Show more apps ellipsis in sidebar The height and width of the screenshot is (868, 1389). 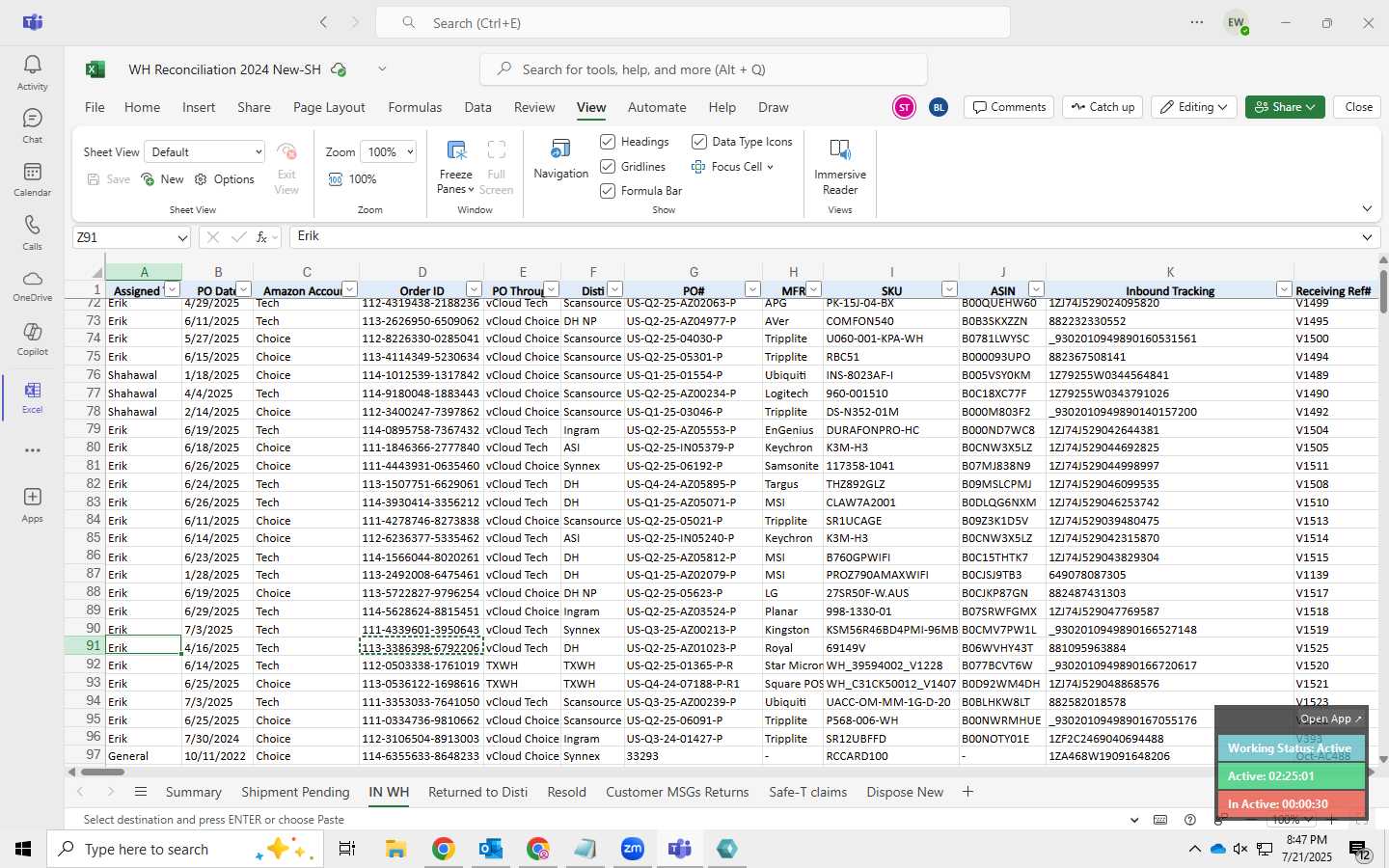pos(32,450)
